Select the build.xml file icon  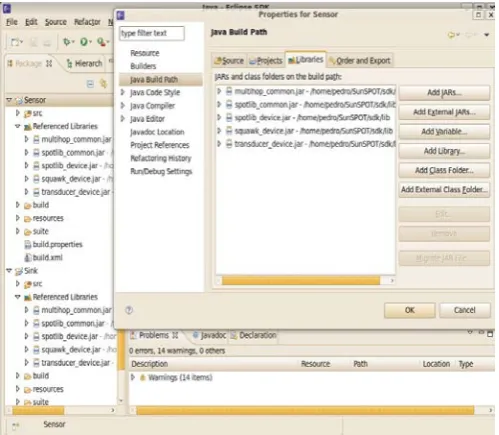click(x=28, y=257)
